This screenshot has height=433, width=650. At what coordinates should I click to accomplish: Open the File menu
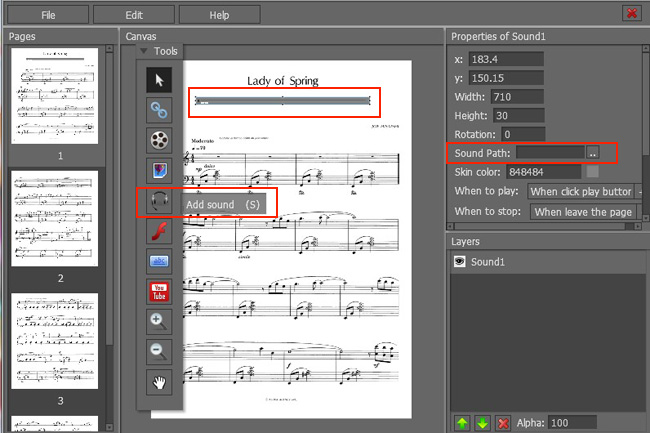(x=48, y=15)
